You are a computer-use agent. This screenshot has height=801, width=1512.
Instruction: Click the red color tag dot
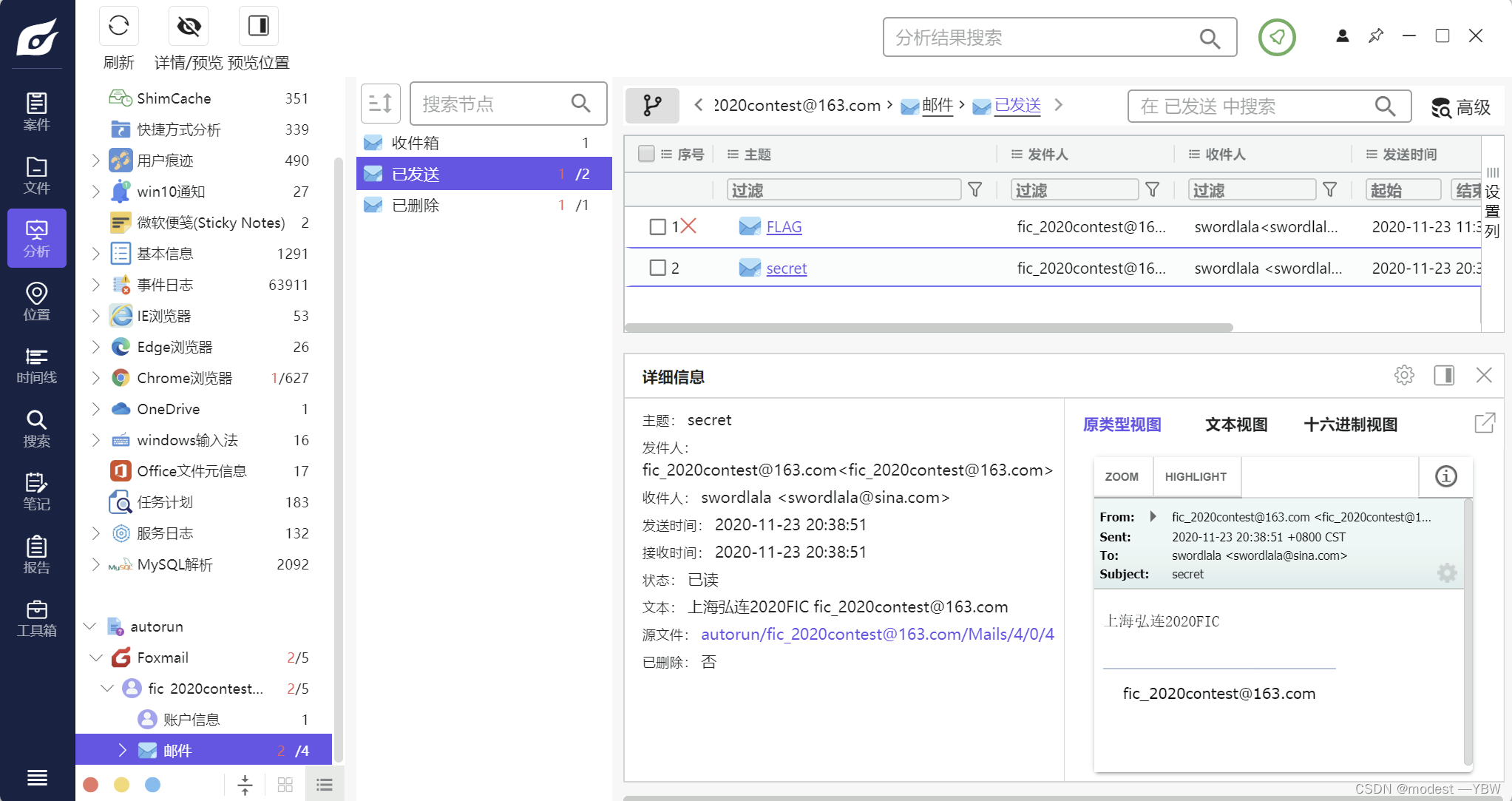(91, 785)
